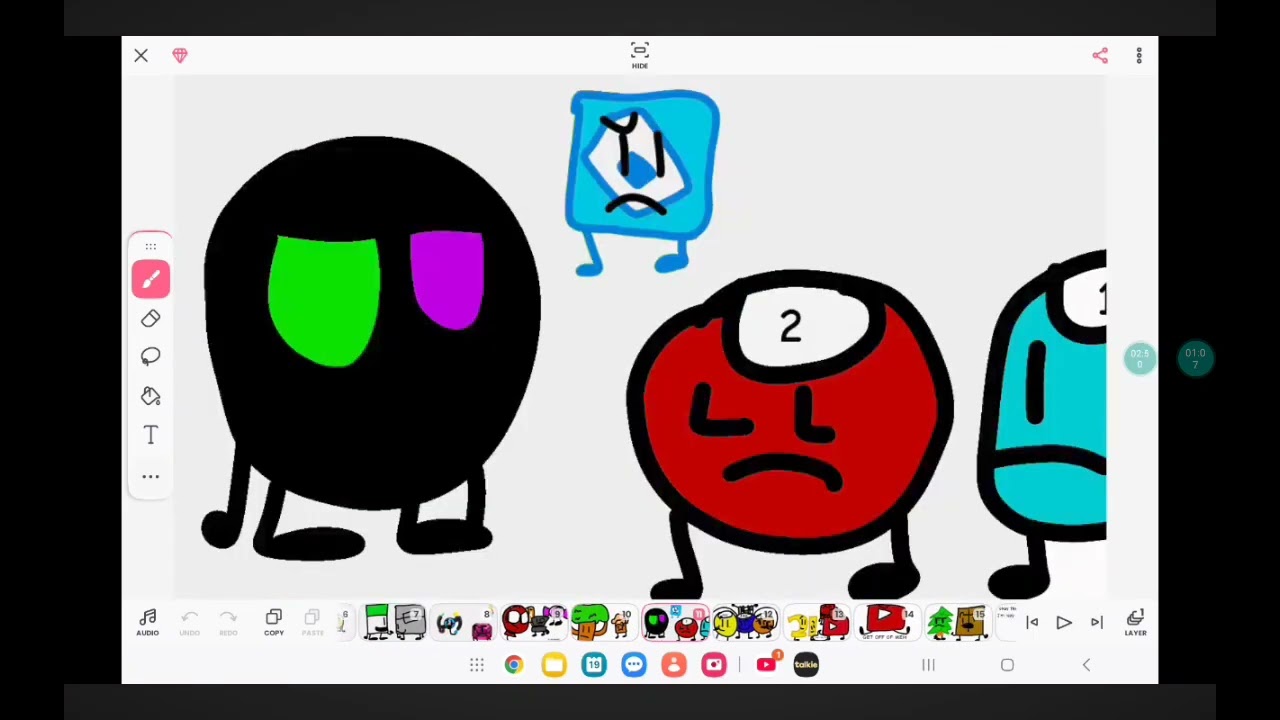Open the Calendar app icon
The image size is (1280, 720).
tap(594, 665)
